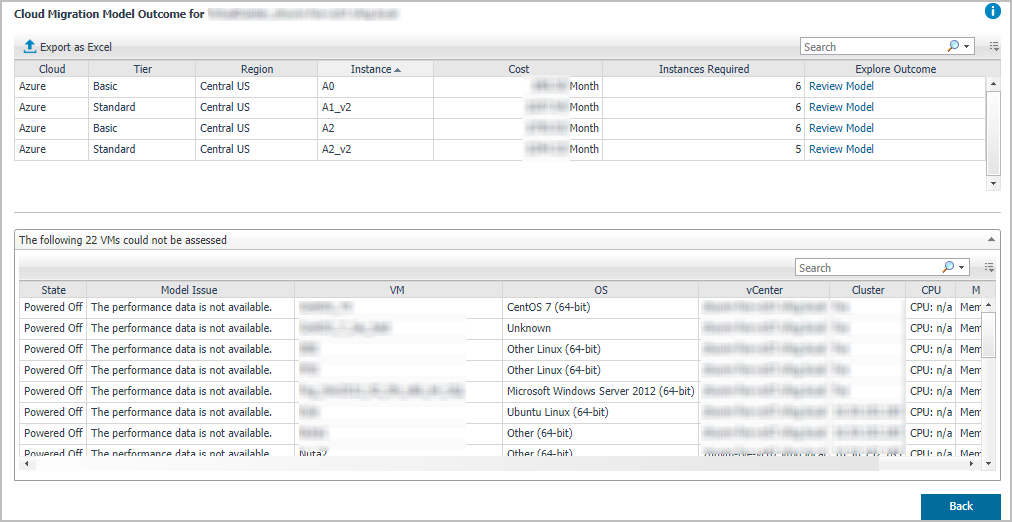Open Review Model for instance A1_v2
This screenshot has height=522, width=1012.
coord(841,107)
